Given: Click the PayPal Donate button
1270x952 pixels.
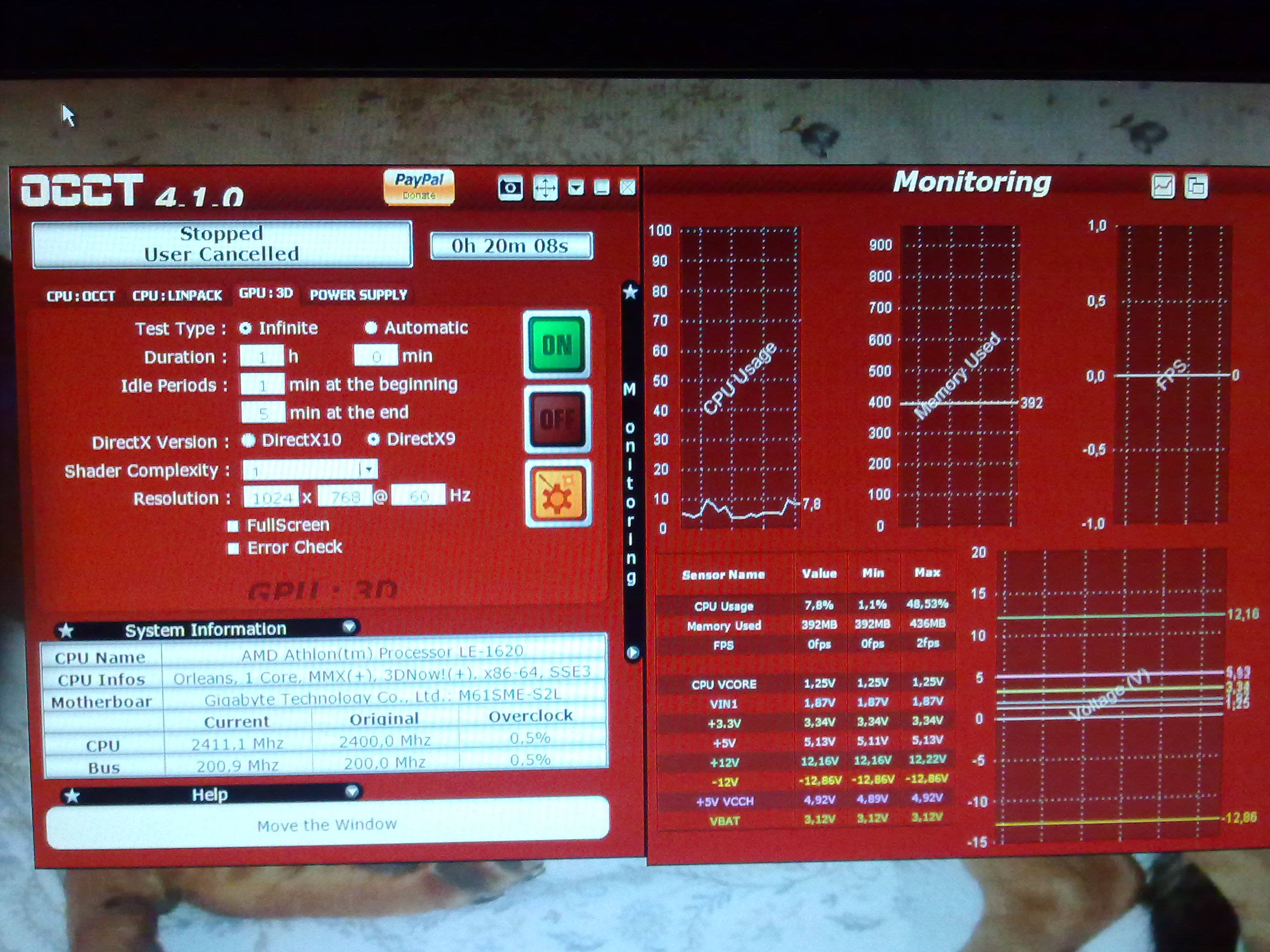Looking at the screenshot, I should (418, 187).
